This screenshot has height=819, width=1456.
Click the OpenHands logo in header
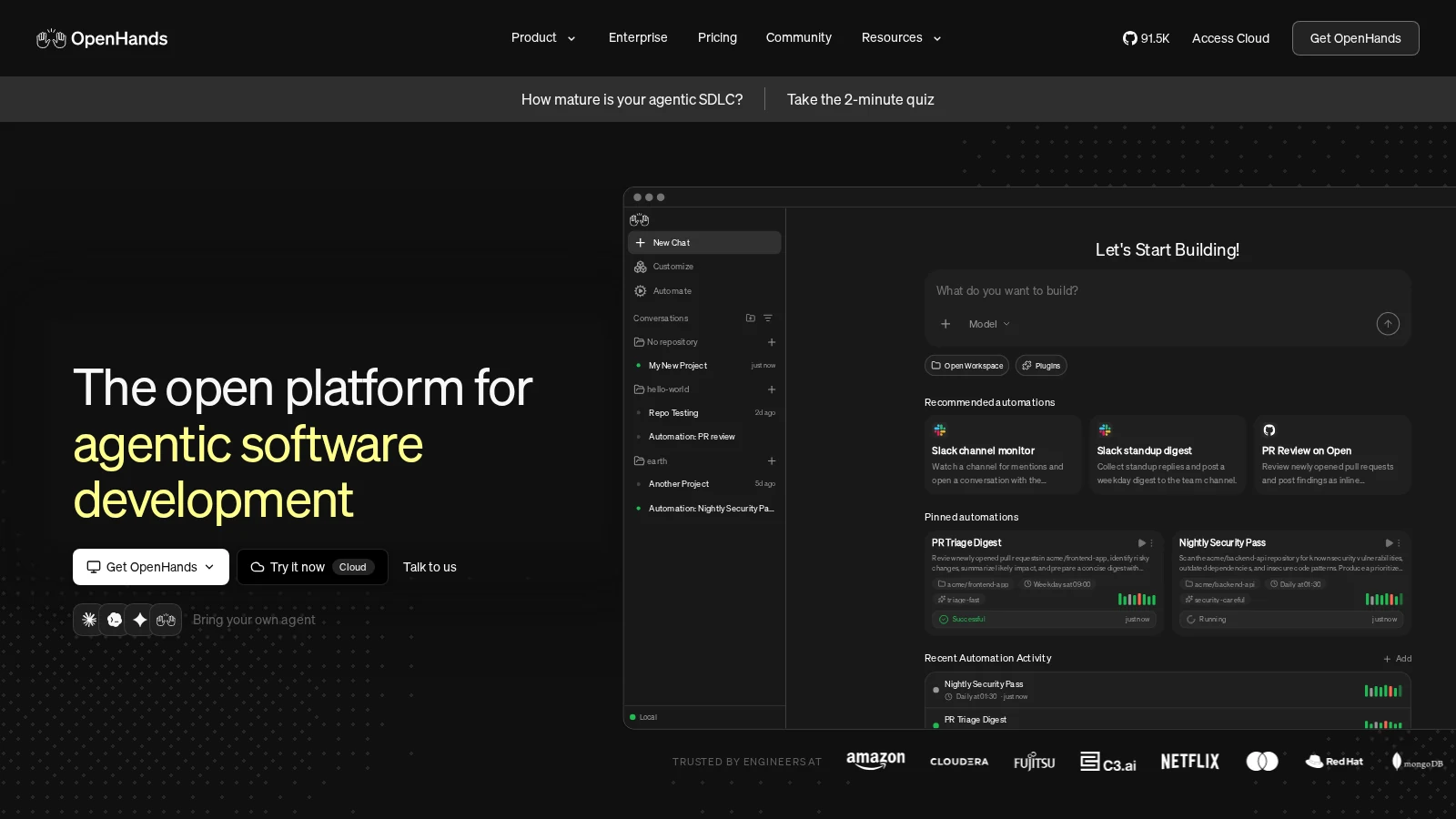(102, 38)
